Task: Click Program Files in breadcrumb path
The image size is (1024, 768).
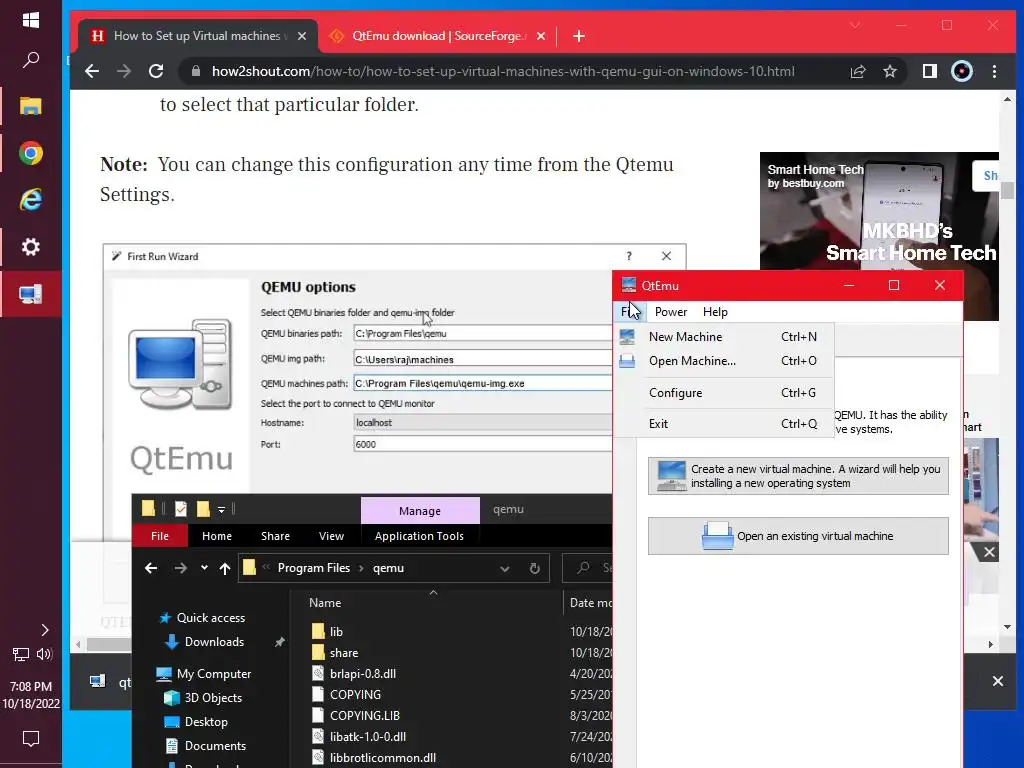Action: [x=313, y=568]
